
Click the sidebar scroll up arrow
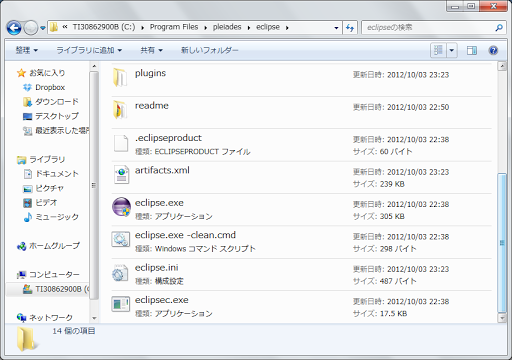[94, 66]
